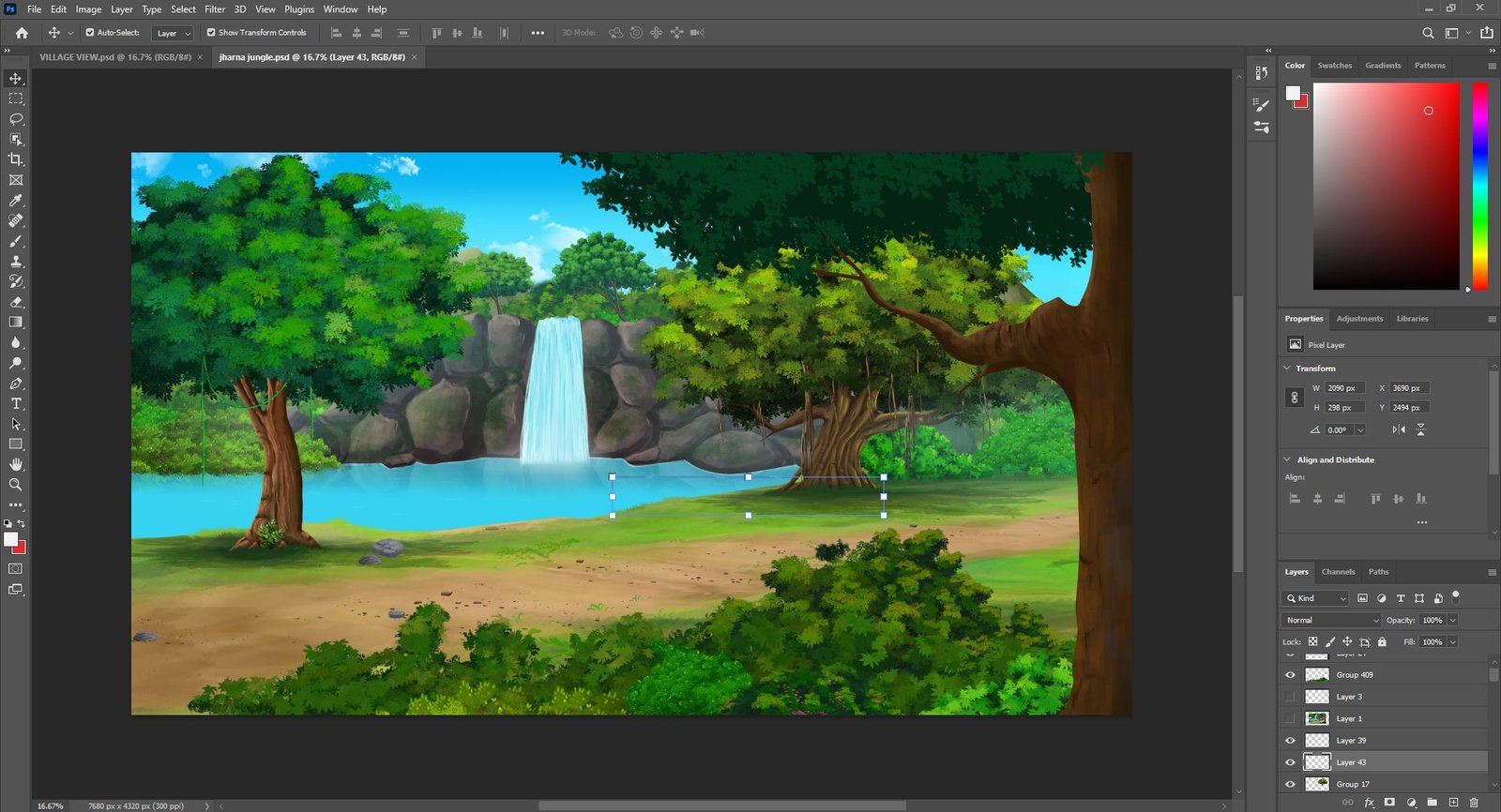Hide the Group 17 layer
The image size is (1501, 812).
[x=1290, y=784]
